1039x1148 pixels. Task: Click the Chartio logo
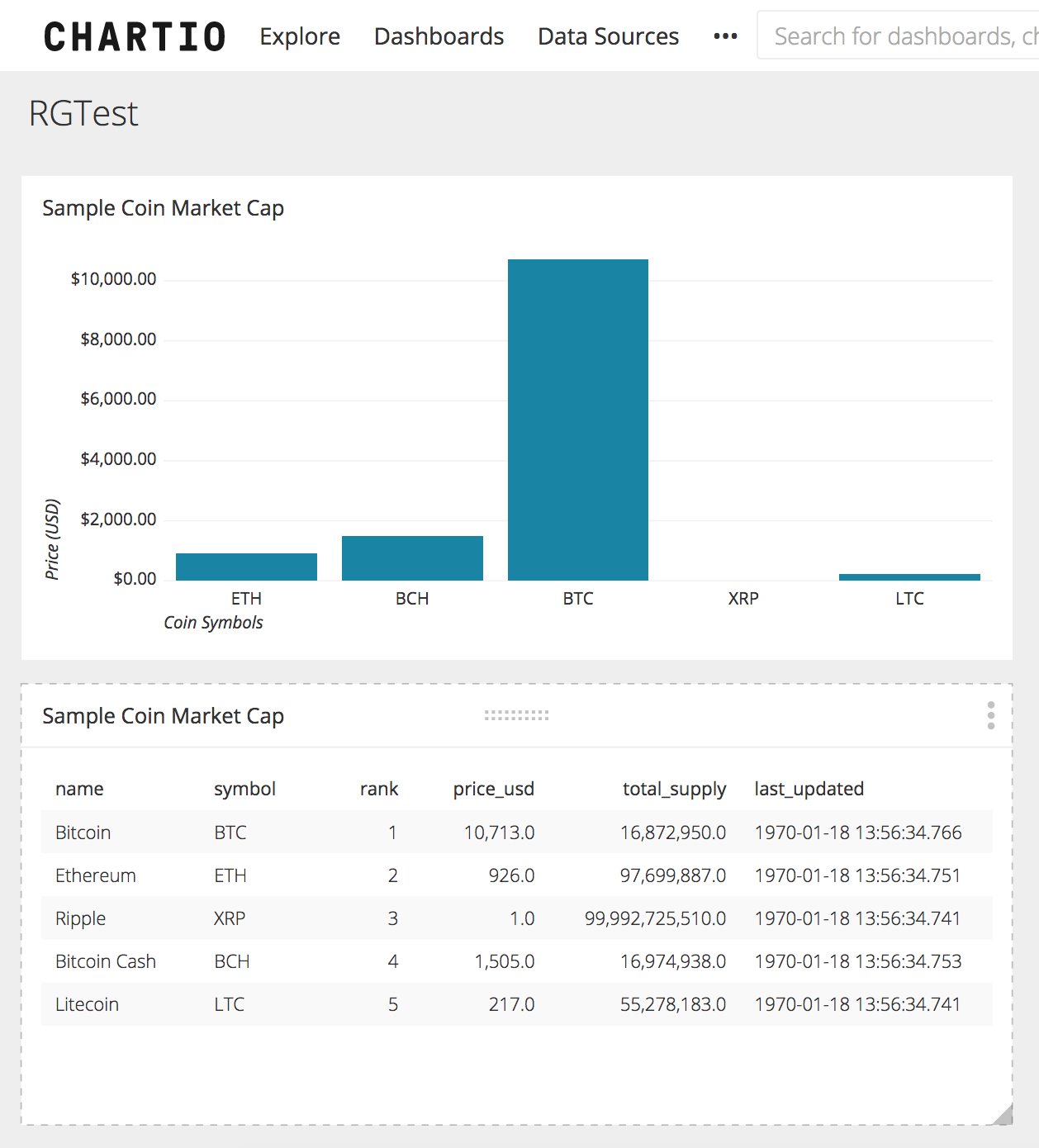135,37
